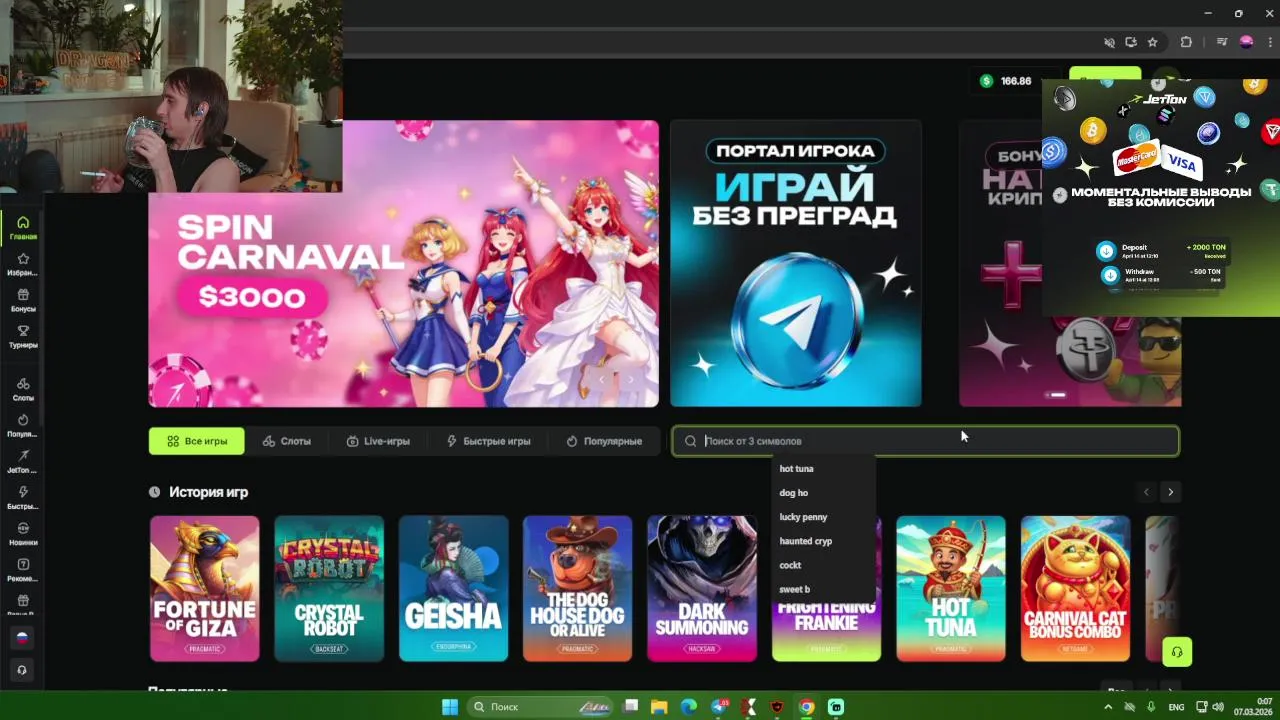Select the Все игры tab
The image size is (1280, 720).
coord(196,441)
